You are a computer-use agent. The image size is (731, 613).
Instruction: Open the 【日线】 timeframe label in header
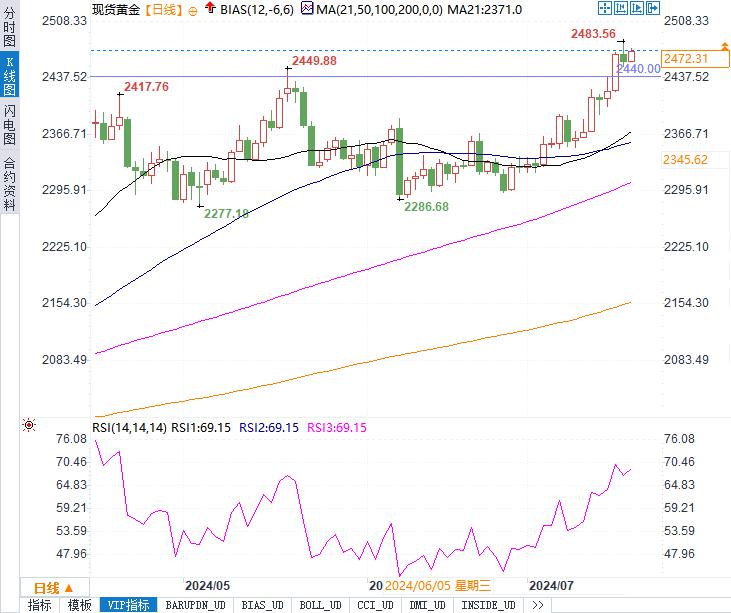pos(162,9)
